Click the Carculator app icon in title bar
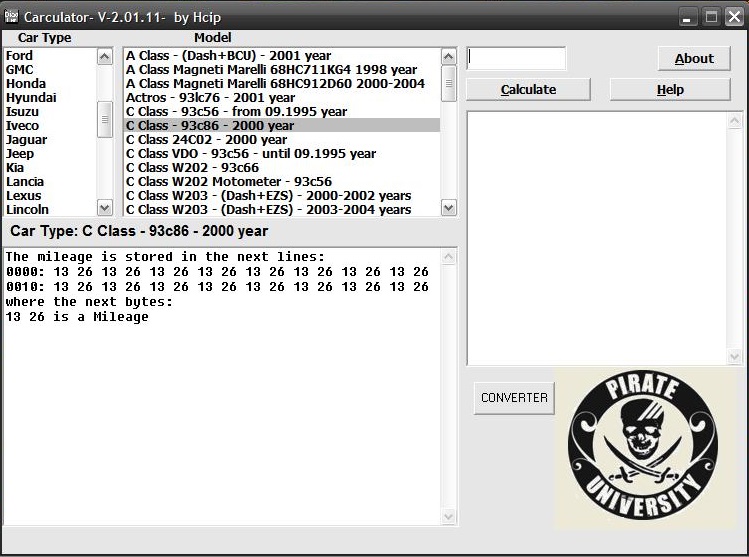 pos(12,17)
